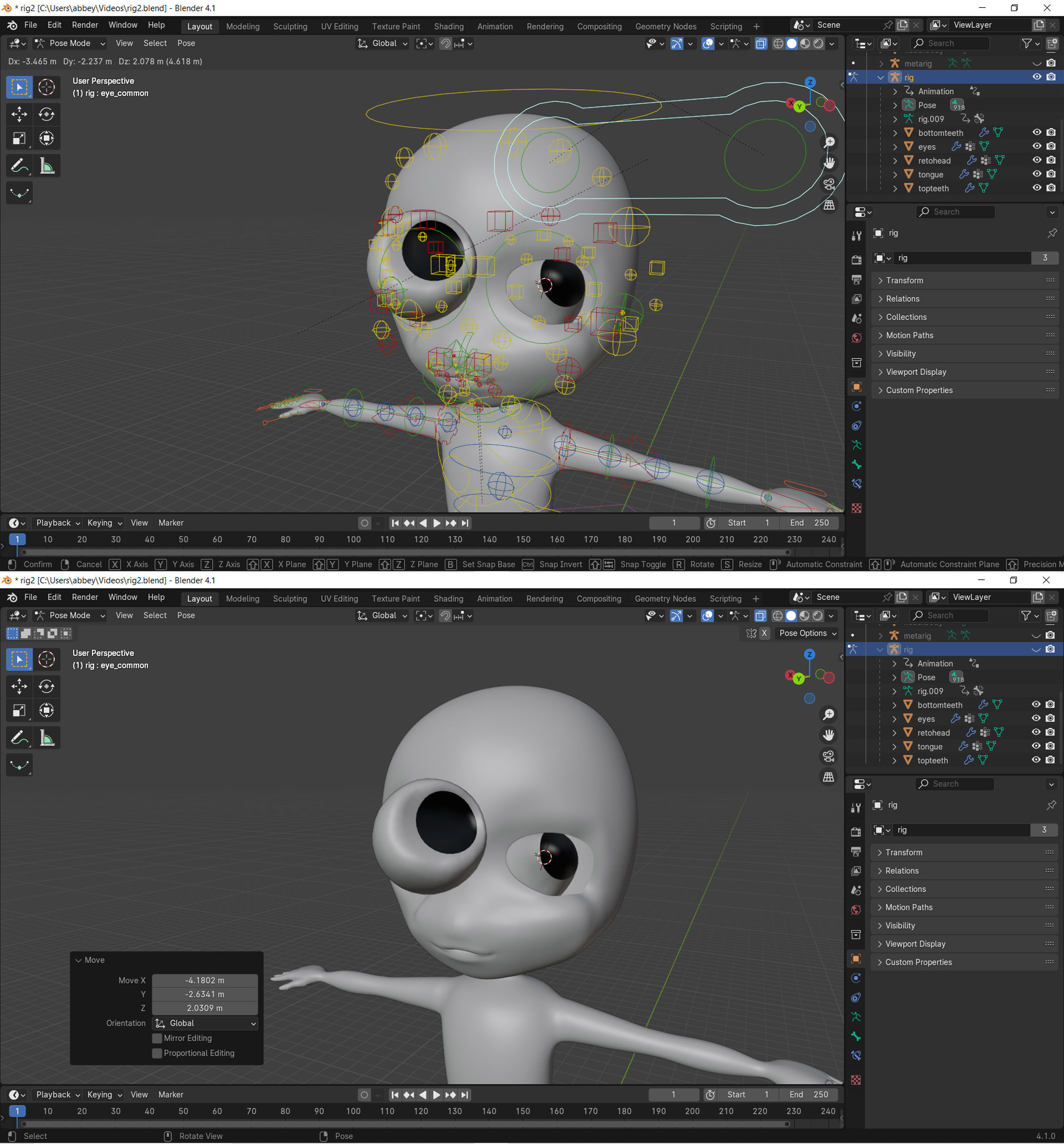Open the Select menu in the bottom viewport header
This screenshot has width=1064, height=1144.
tap(155, 615)
